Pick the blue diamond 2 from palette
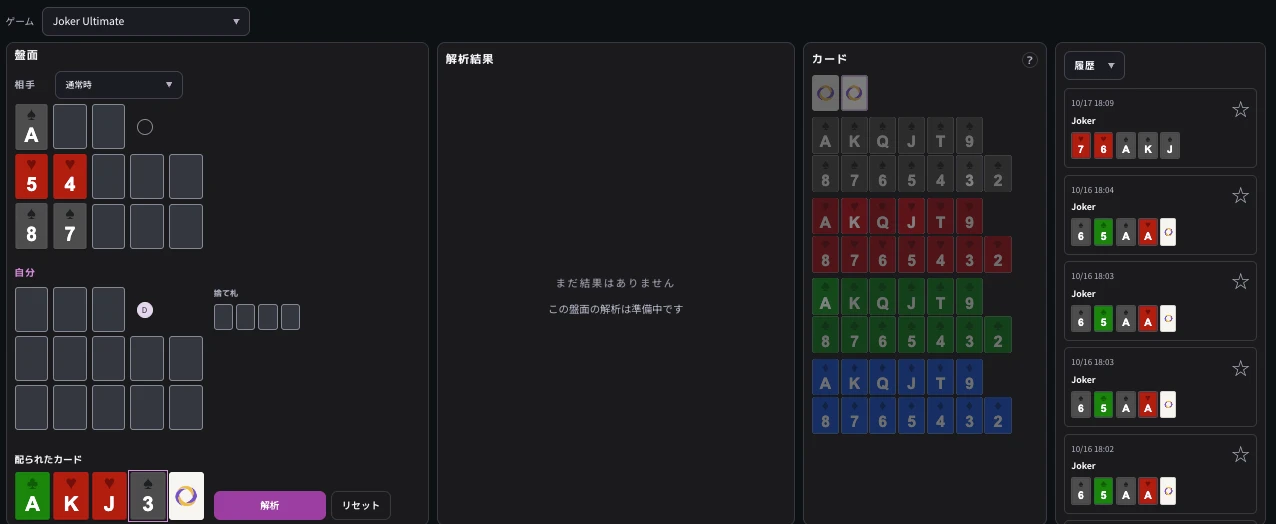 (998, 416)
